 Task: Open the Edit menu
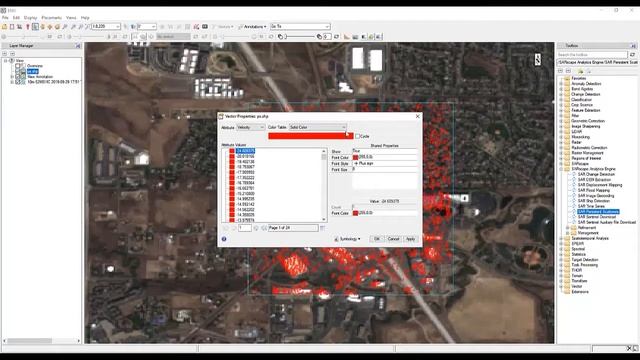[16, 18]
